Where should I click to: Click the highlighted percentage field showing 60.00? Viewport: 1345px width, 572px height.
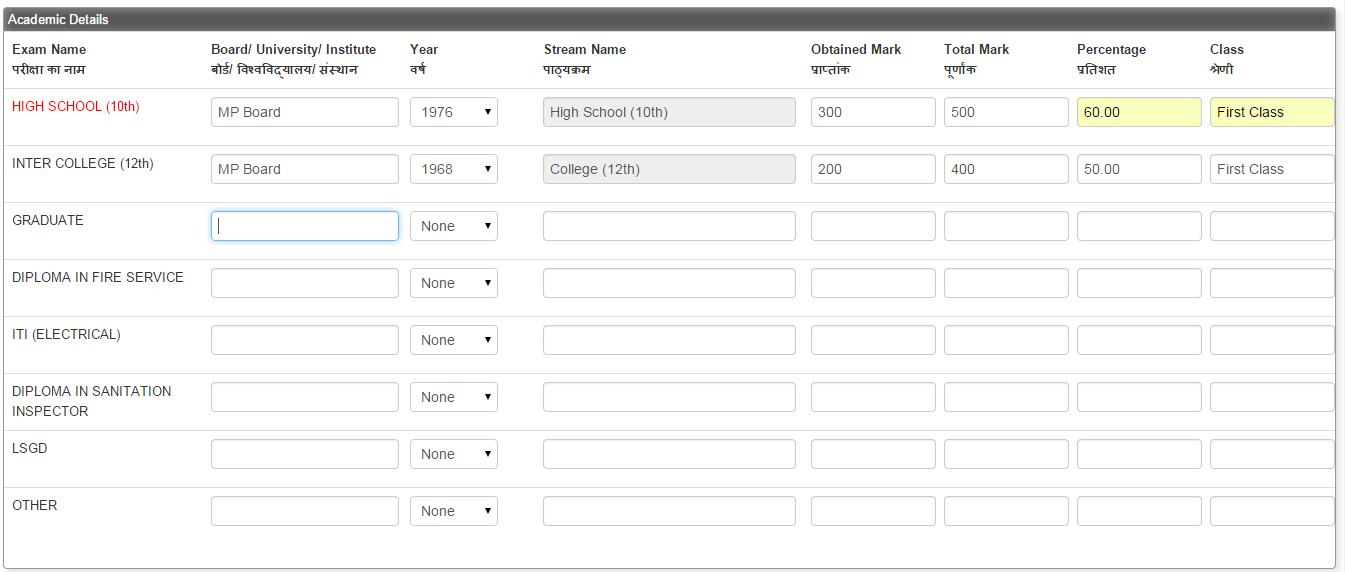click(1139, 112)
